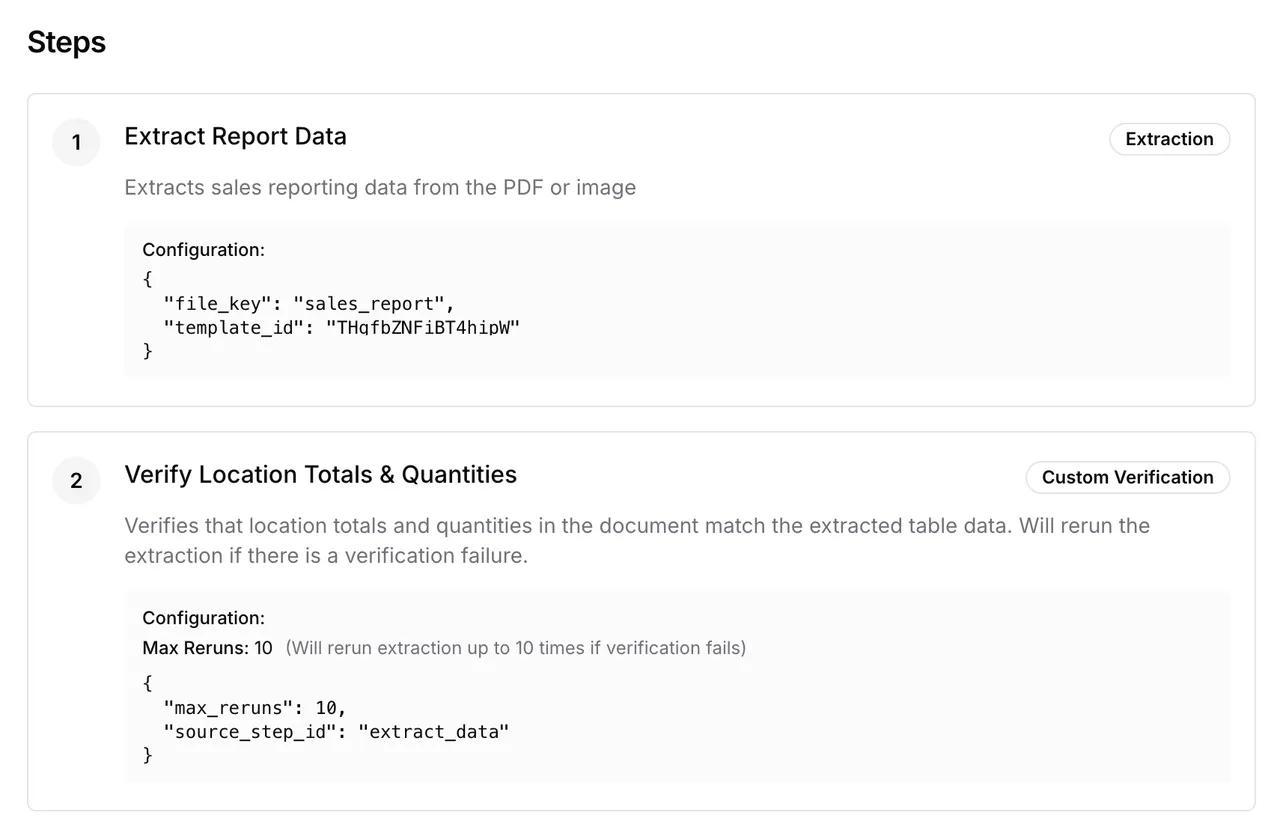Open the Extract Report Data step title

point(235,136)
